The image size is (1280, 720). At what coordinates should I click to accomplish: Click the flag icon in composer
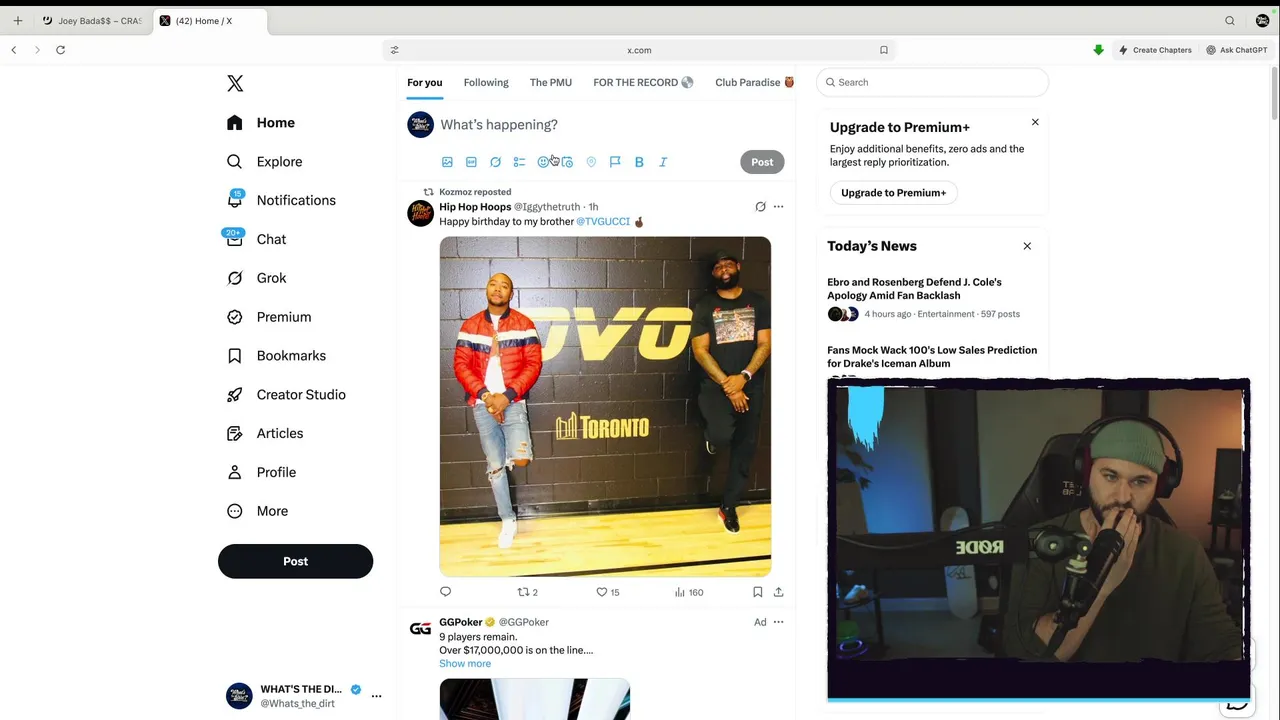615,162
